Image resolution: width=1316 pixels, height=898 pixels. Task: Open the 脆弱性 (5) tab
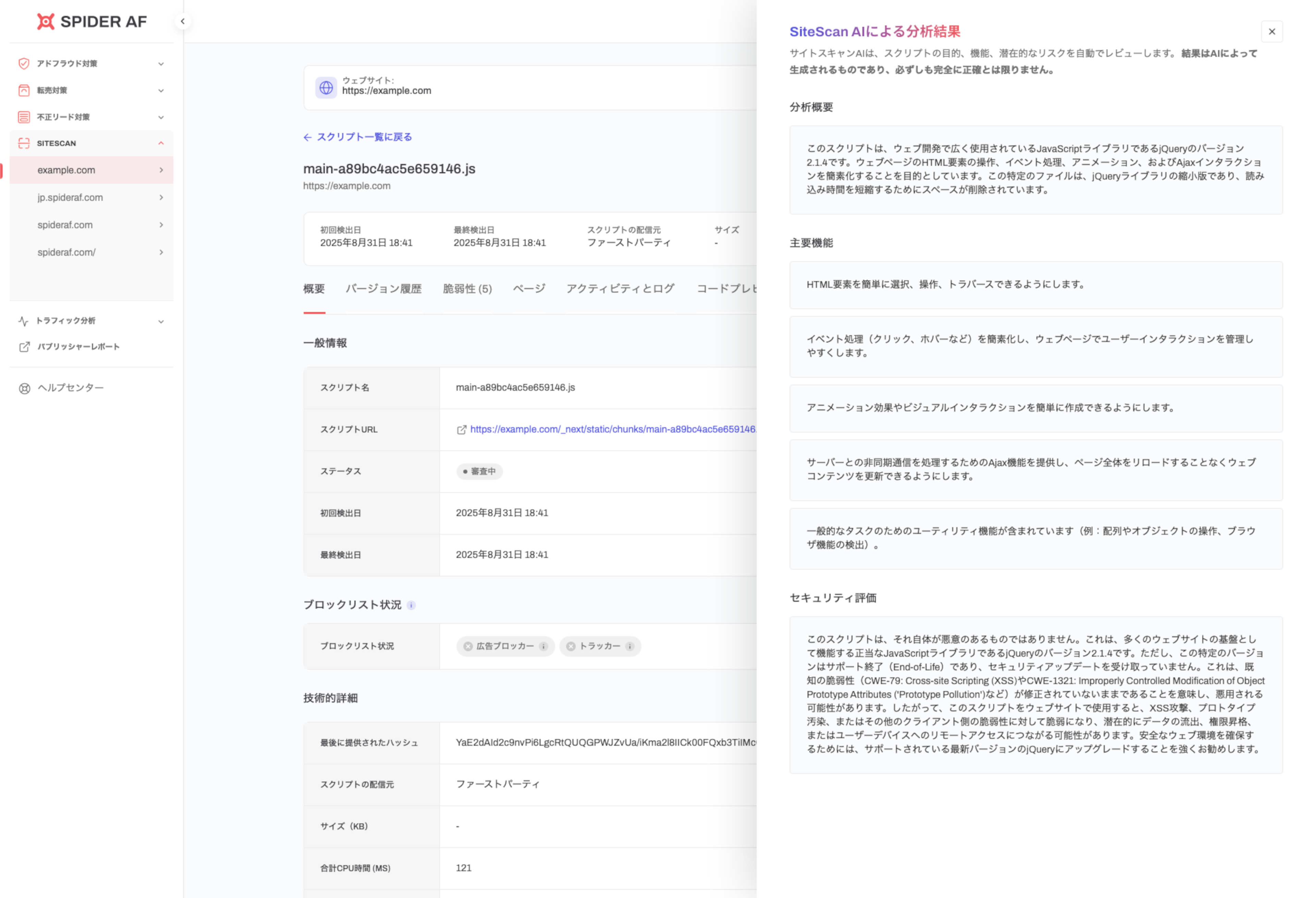tap(467, 289)
